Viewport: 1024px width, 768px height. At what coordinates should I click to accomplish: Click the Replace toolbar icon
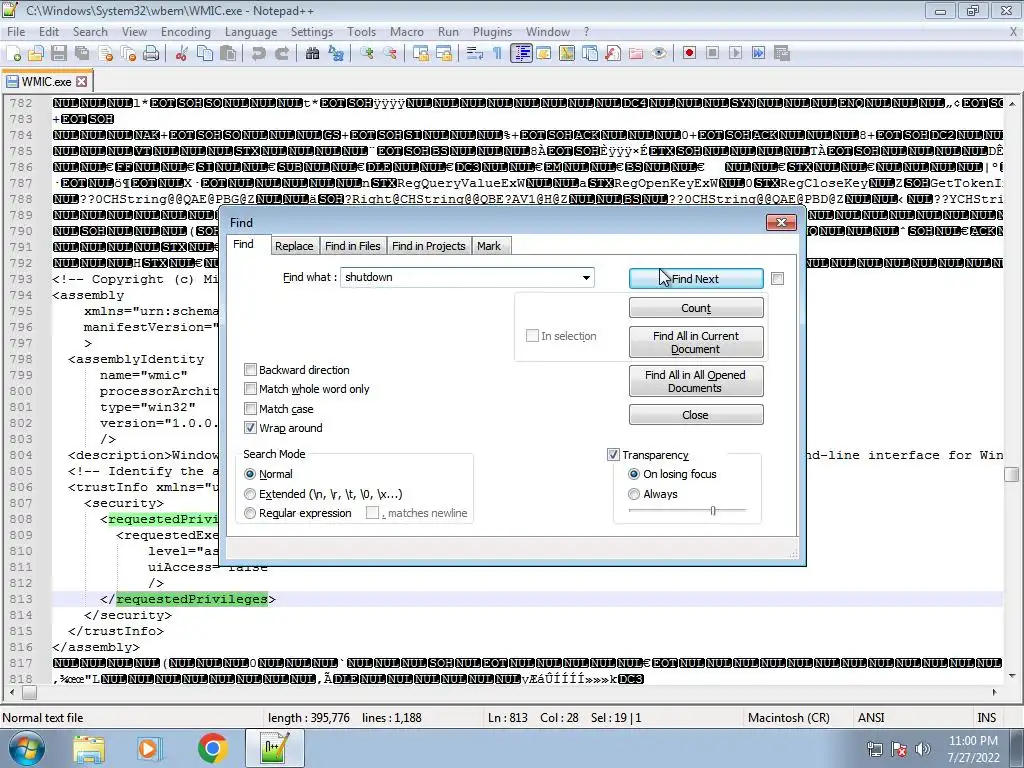pyautogui.click(x=336, y=54)
